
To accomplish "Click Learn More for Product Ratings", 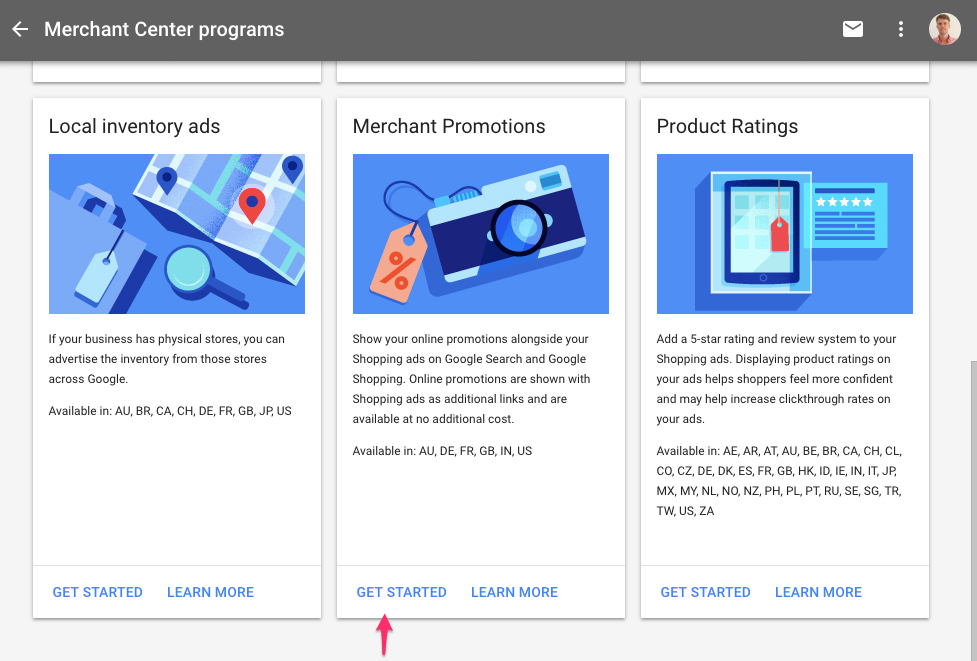I will point(818,592).
